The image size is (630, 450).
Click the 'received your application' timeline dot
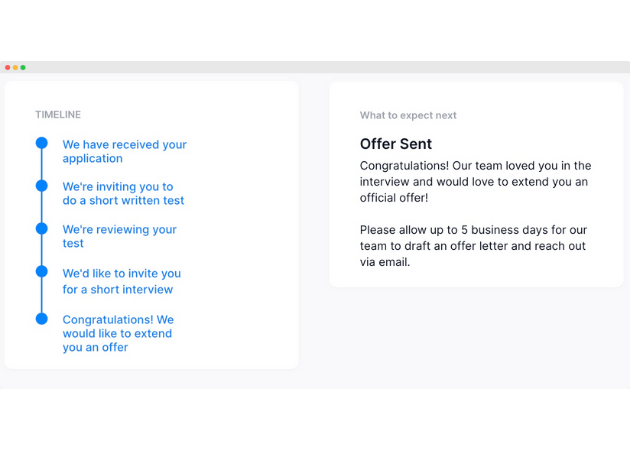coord(41,143)
